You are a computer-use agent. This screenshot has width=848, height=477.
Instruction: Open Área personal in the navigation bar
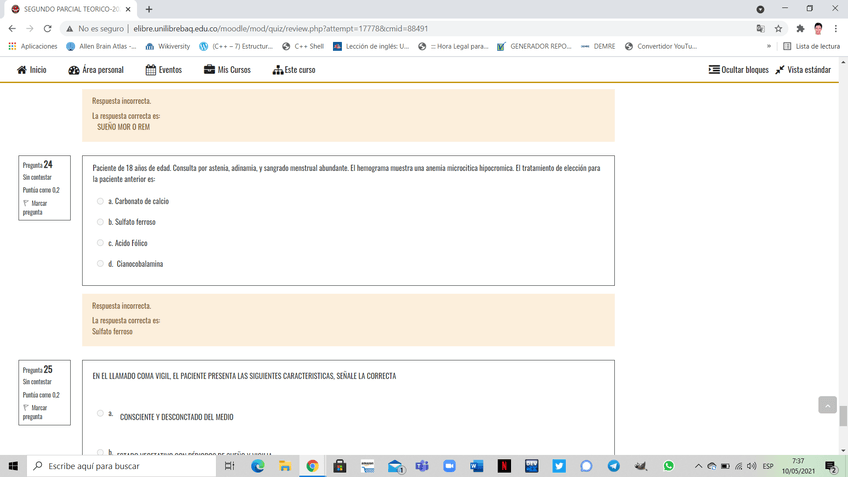[96, 70]
